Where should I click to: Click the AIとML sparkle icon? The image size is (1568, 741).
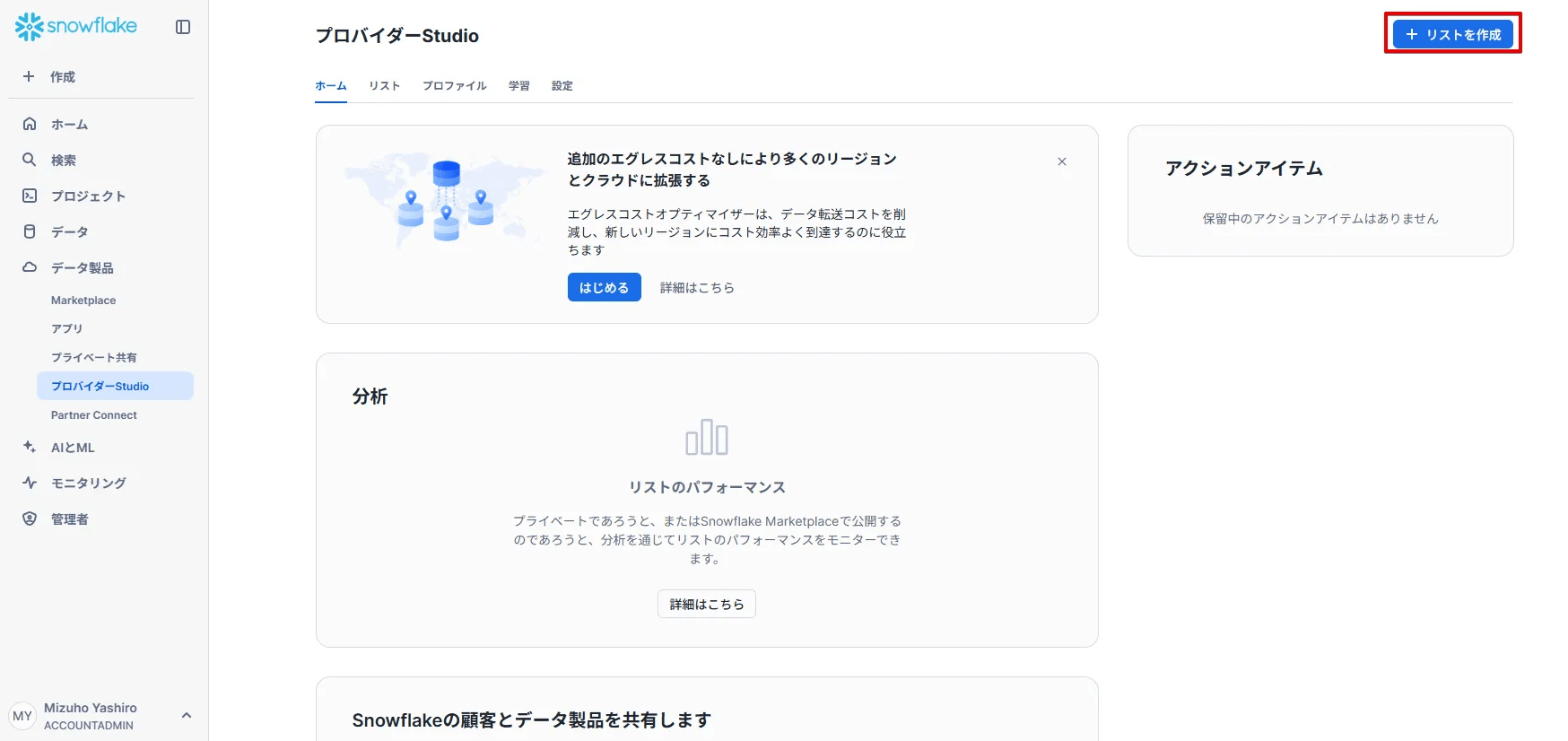tap(30, 447)
